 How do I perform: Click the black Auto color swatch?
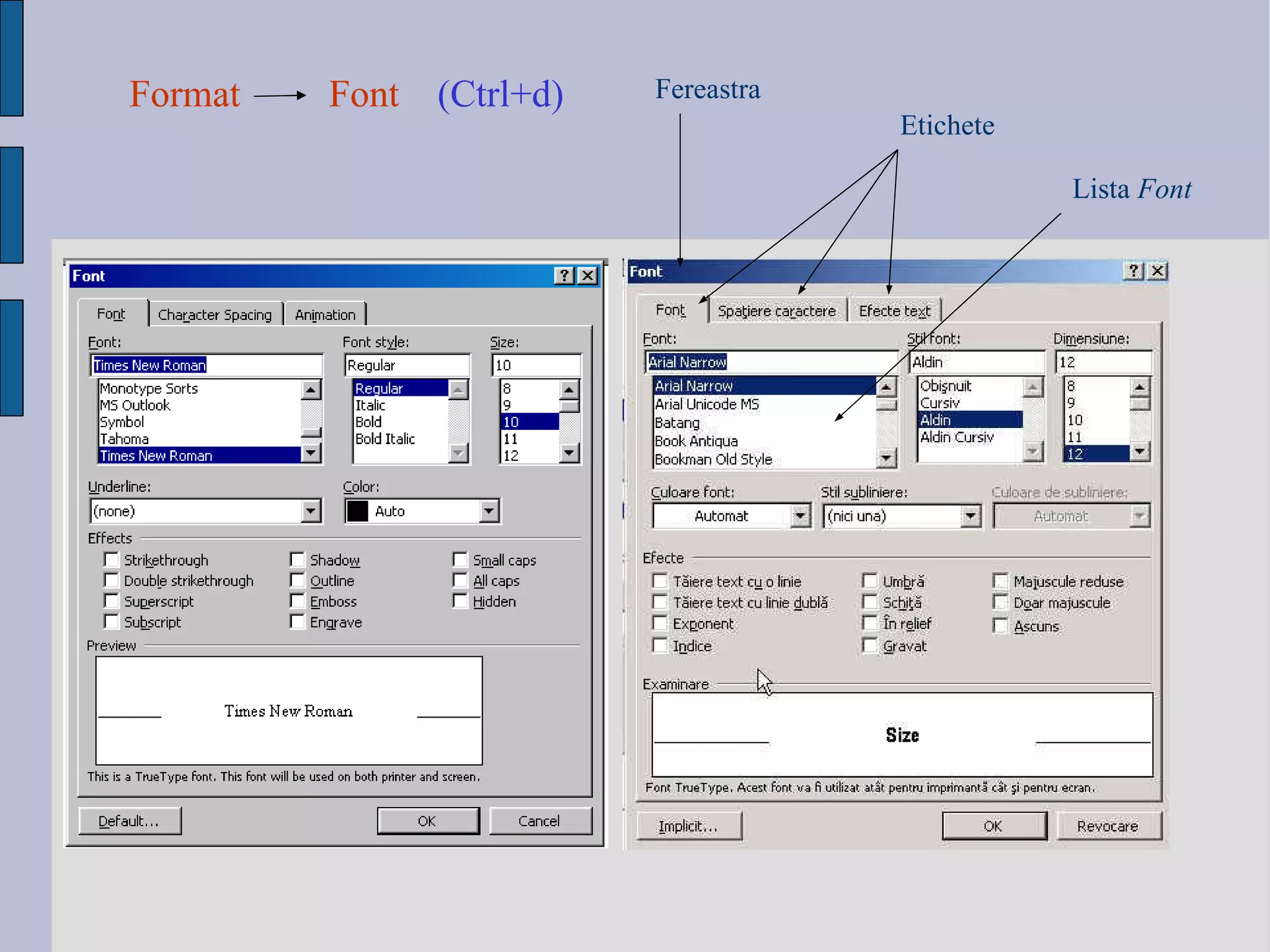(358, 511)
